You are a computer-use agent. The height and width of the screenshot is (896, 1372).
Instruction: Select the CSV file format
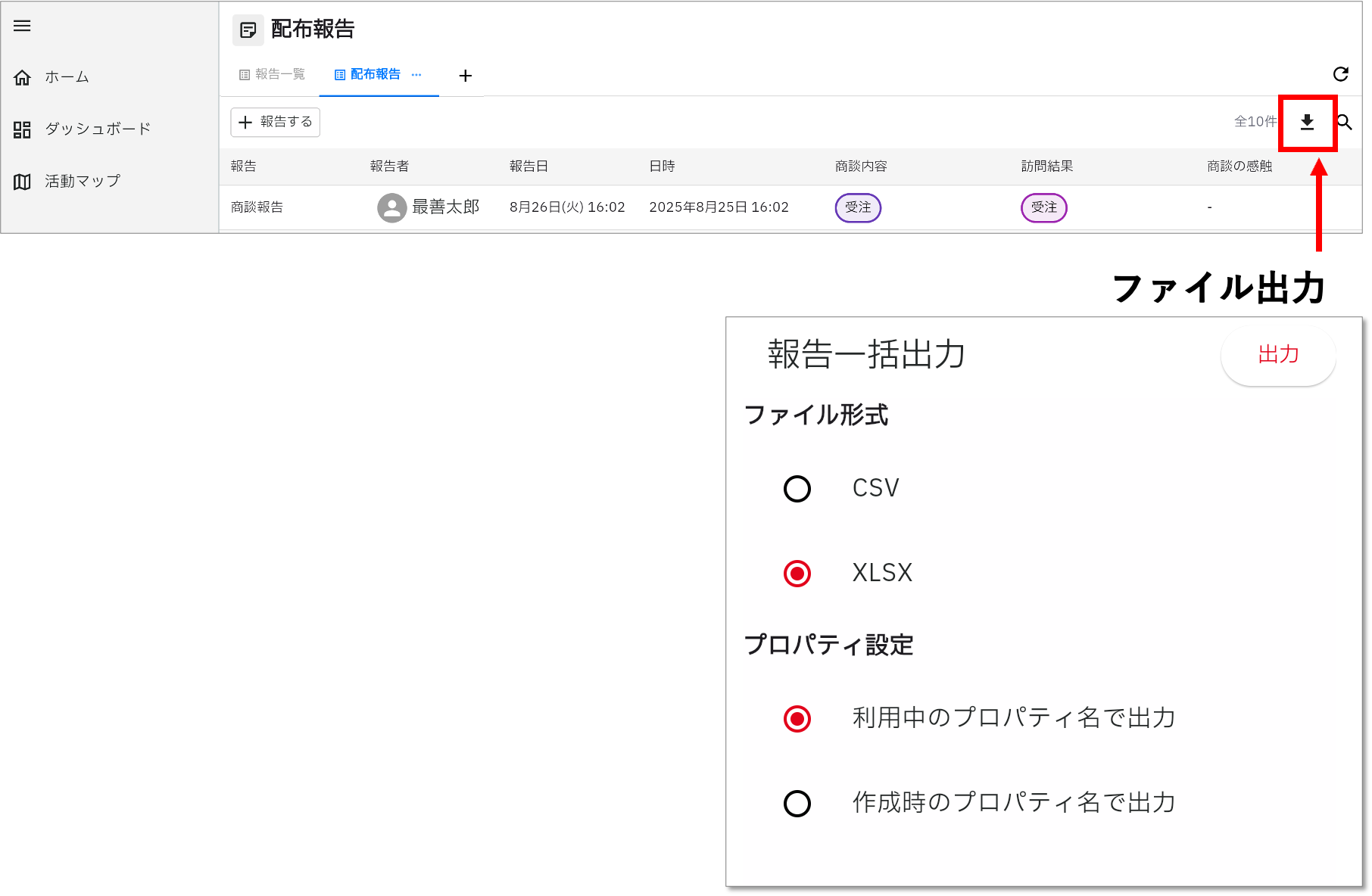coord(797,489)
